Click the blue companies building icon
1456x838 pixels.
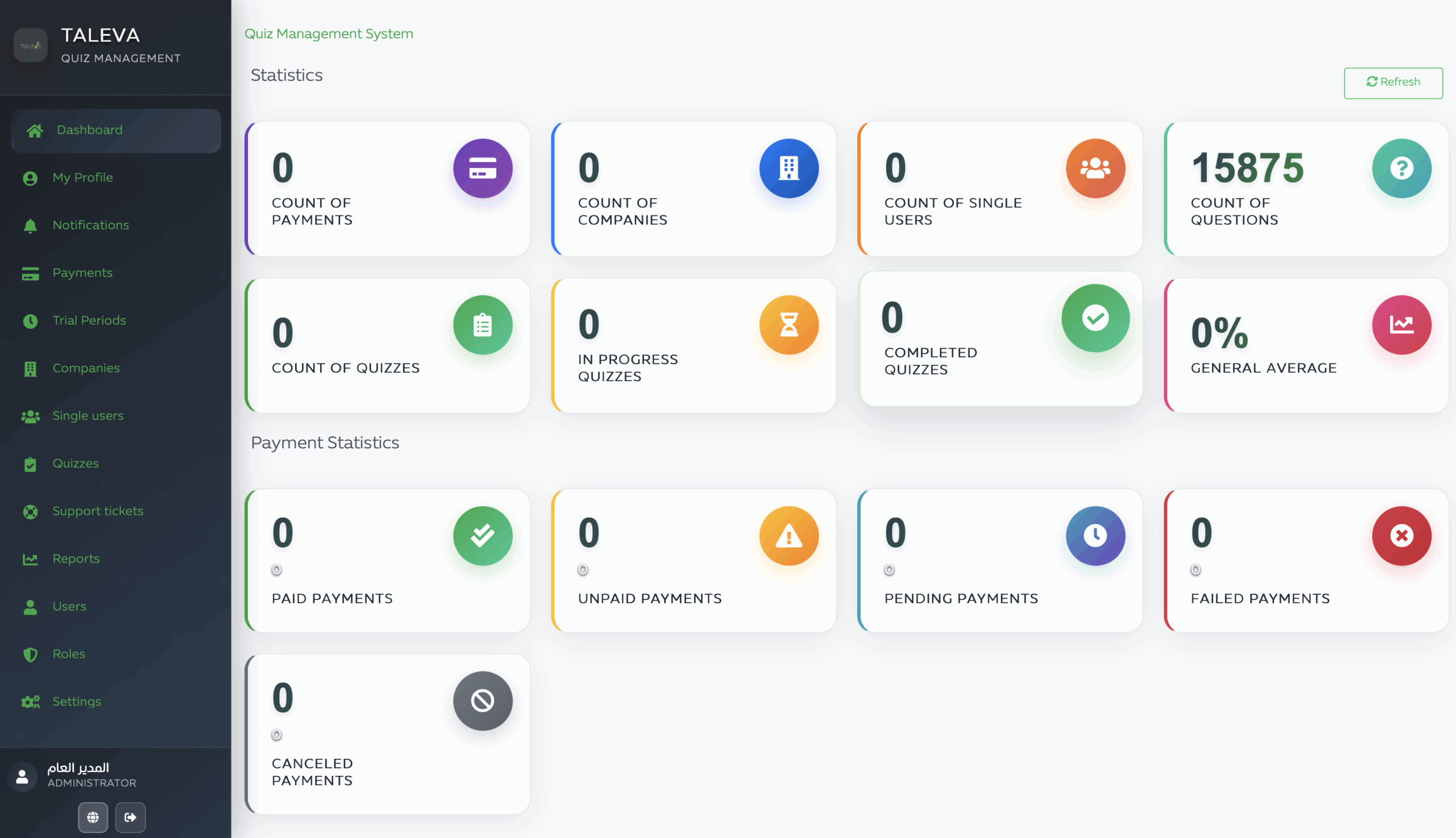click(788, 168)
